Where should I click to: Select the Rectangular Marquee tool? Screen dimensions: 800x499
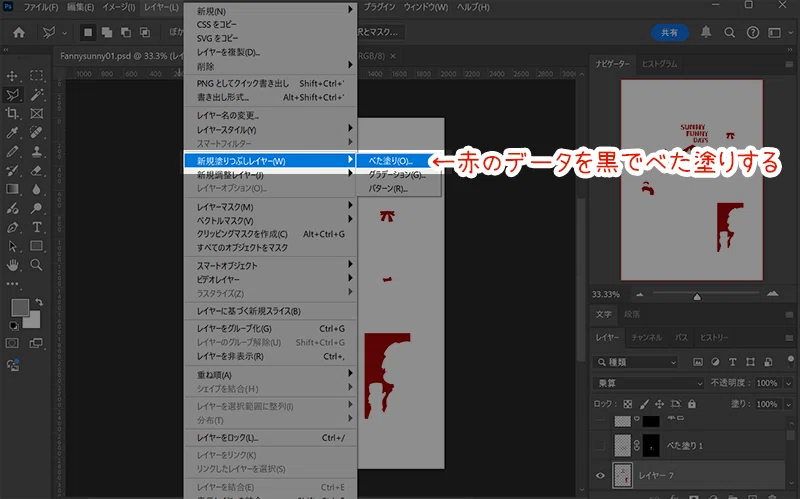pos(36,76)
